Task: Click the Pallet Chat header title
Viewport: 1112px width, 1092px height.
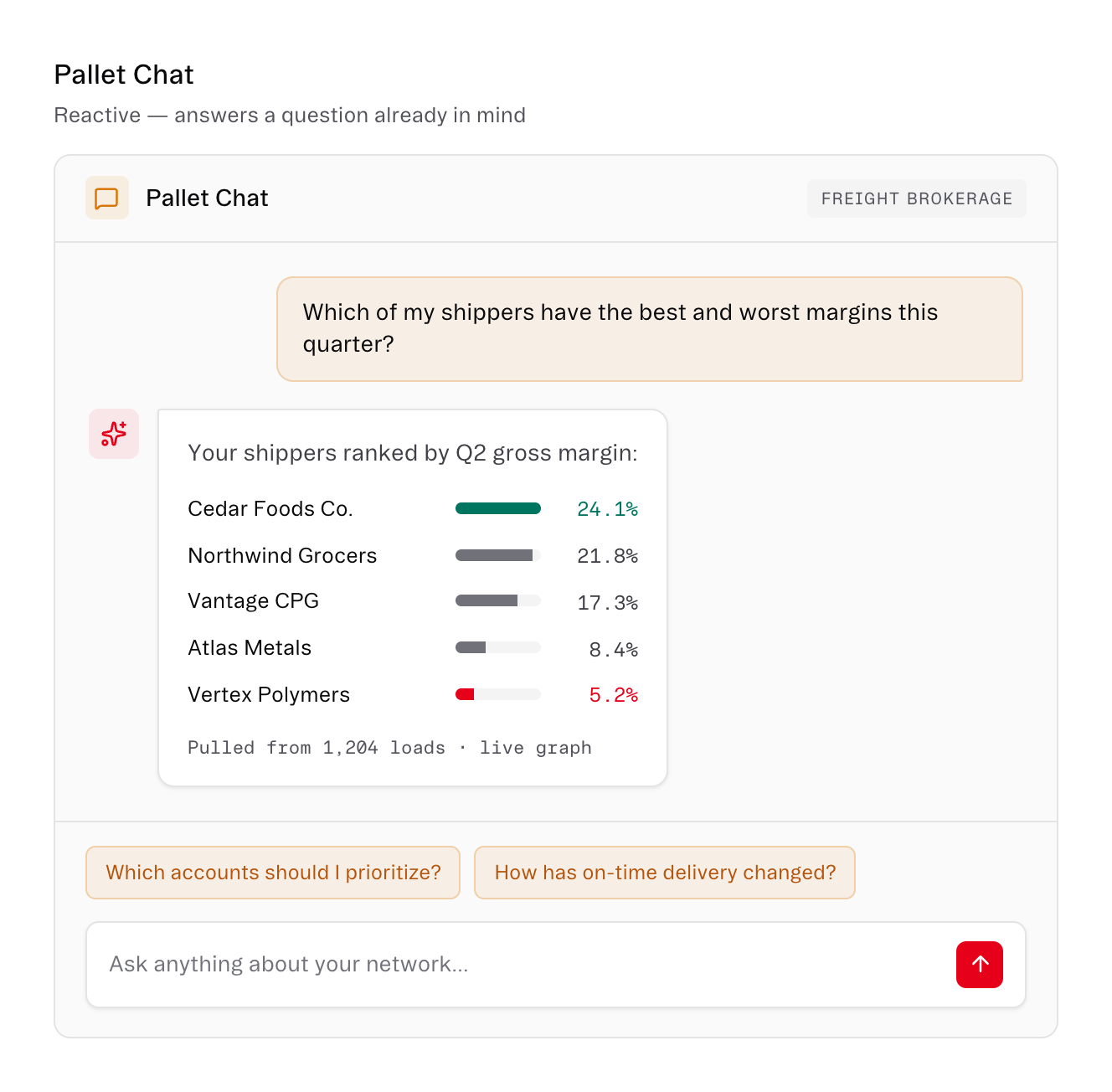Action: click(x=207, y=198)
